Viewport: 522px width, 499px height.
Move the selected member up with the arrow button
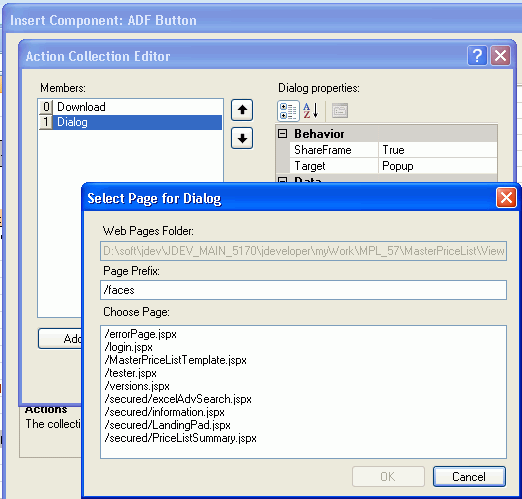(242, 110)
